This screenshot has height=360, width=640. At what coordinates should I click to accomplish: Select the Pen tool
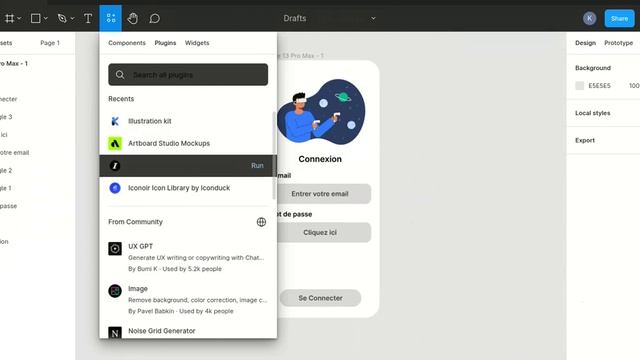[62, 18]
